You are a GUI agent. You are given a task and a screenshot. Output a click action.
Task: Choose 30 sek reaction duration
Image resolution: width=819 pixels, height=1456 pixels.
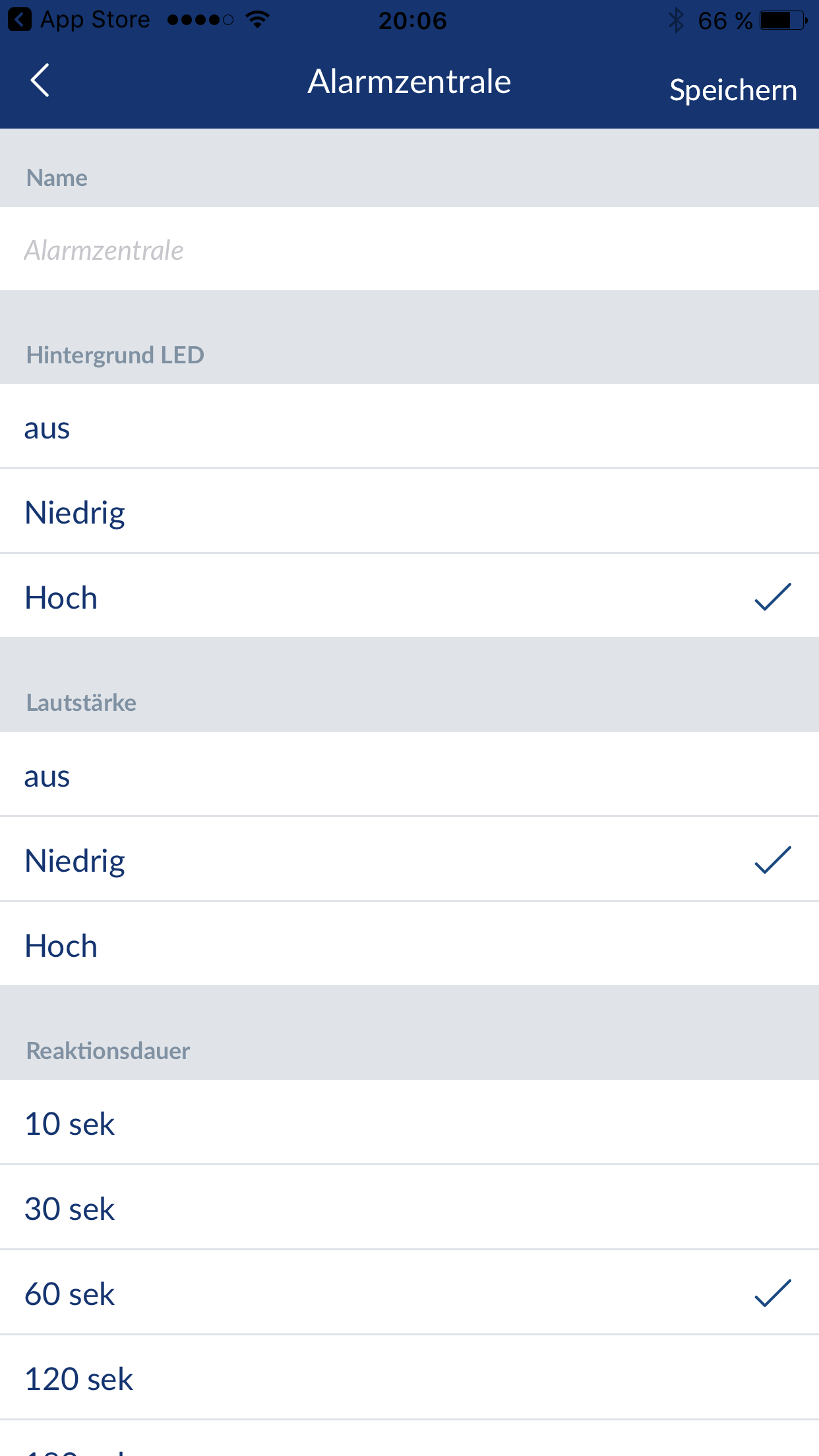click(x=409, y=1208)
